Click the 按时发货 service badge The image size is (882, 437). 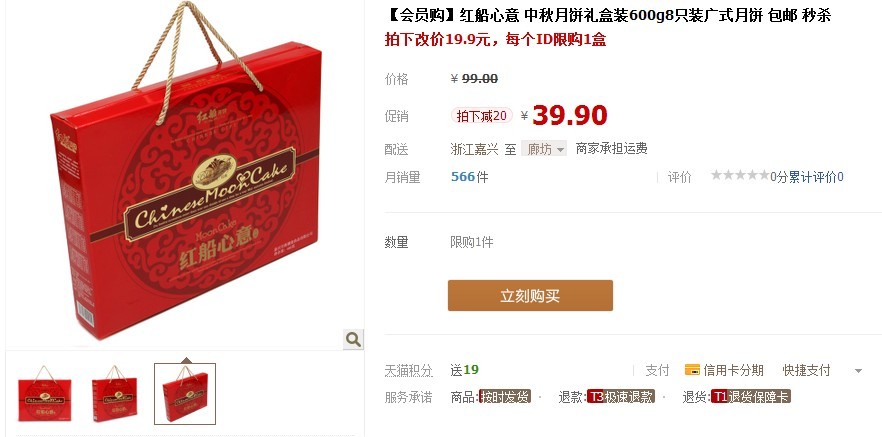505,397
